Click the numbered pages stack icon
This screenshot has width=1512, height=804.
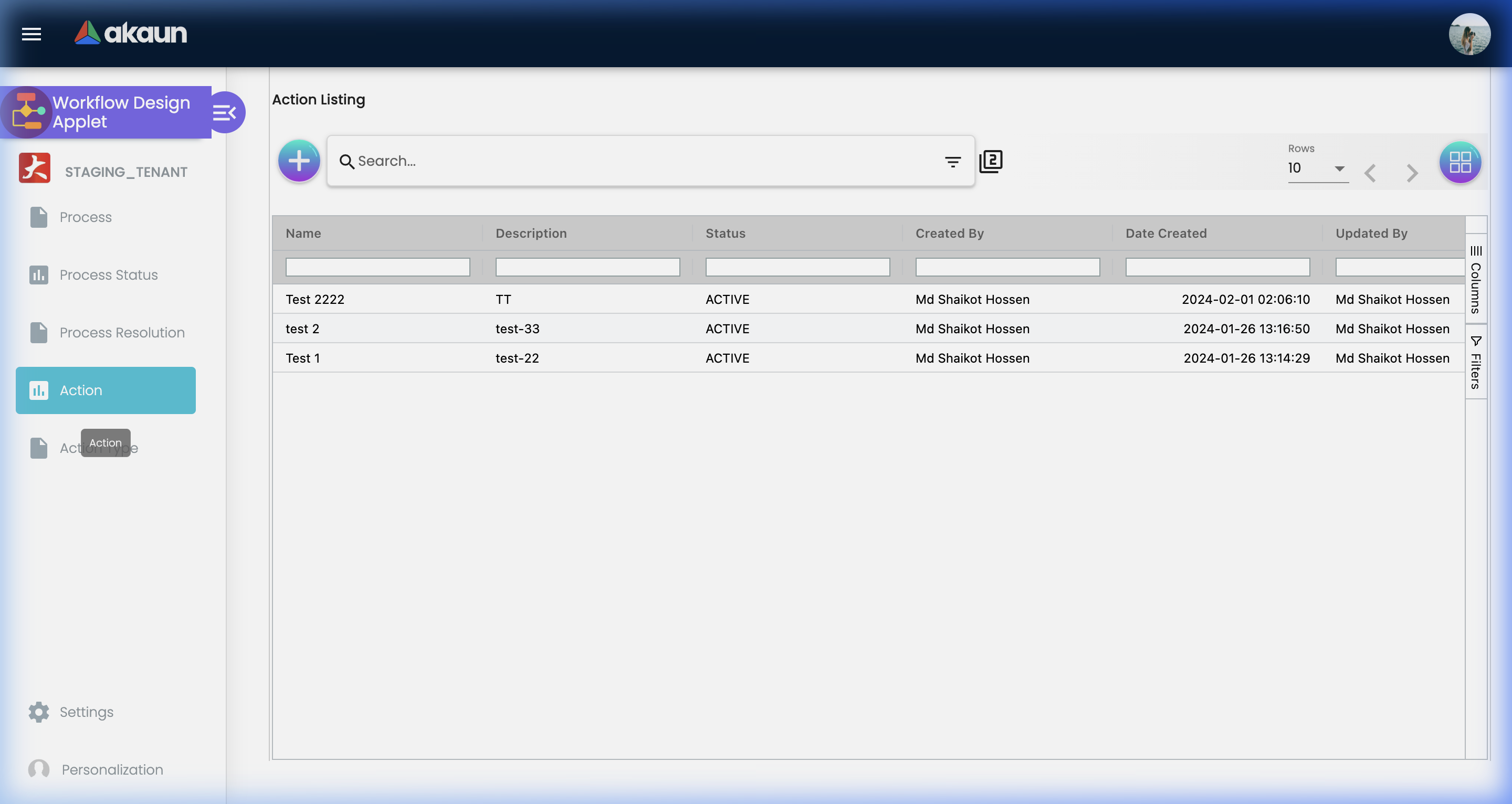click(x=991, y=162)
